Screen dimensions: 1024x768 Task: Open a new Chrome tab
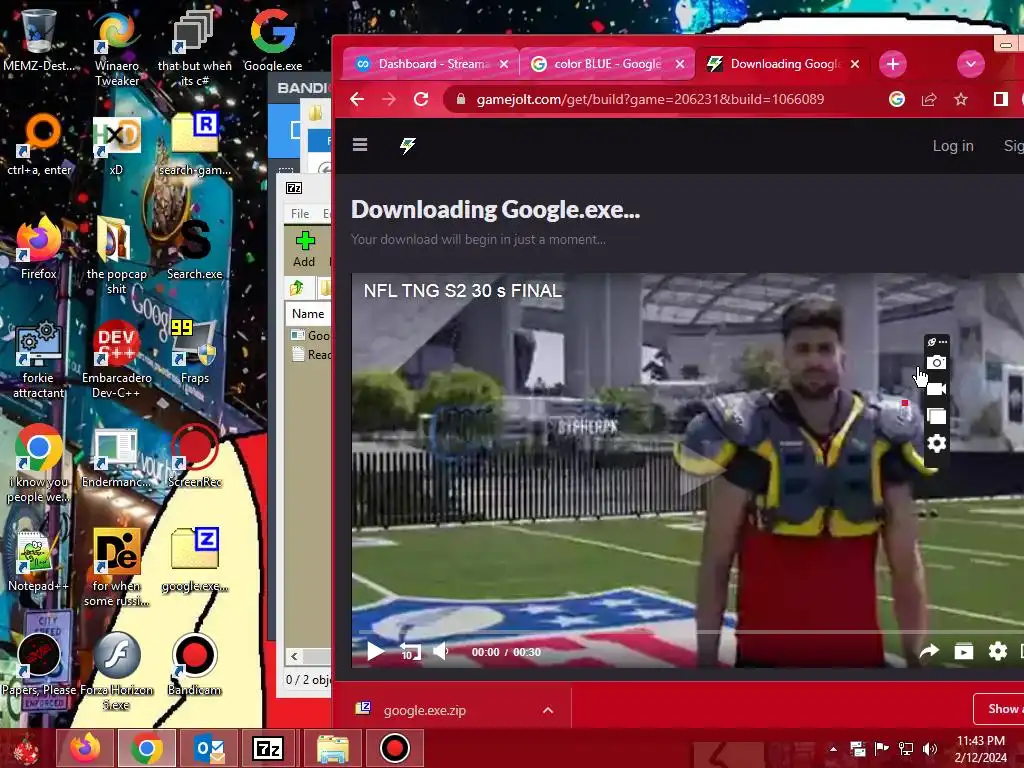pyautogui.click(x=893, y=64)
